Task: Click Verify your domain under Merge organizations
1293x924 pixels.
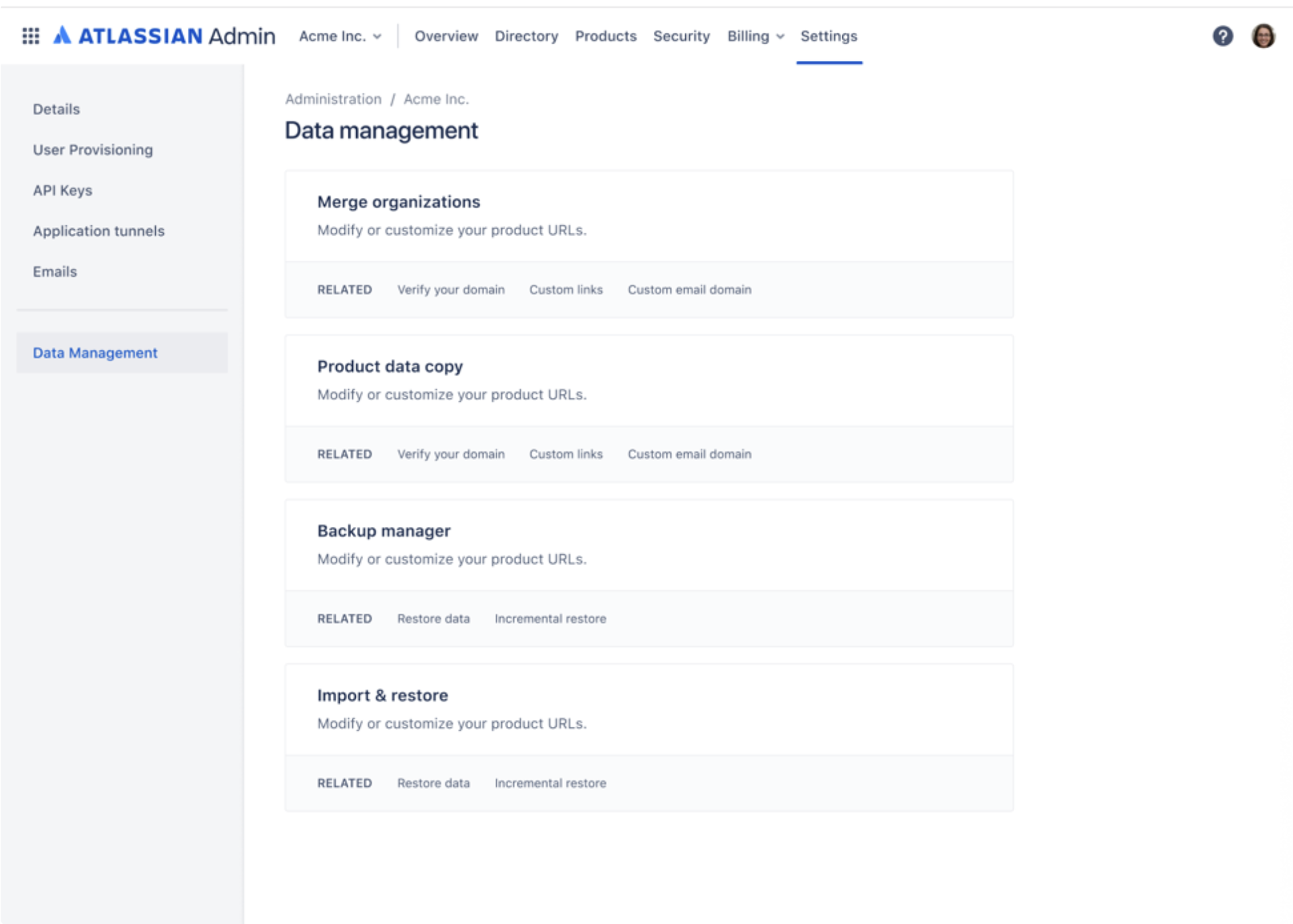Action: 451,290
